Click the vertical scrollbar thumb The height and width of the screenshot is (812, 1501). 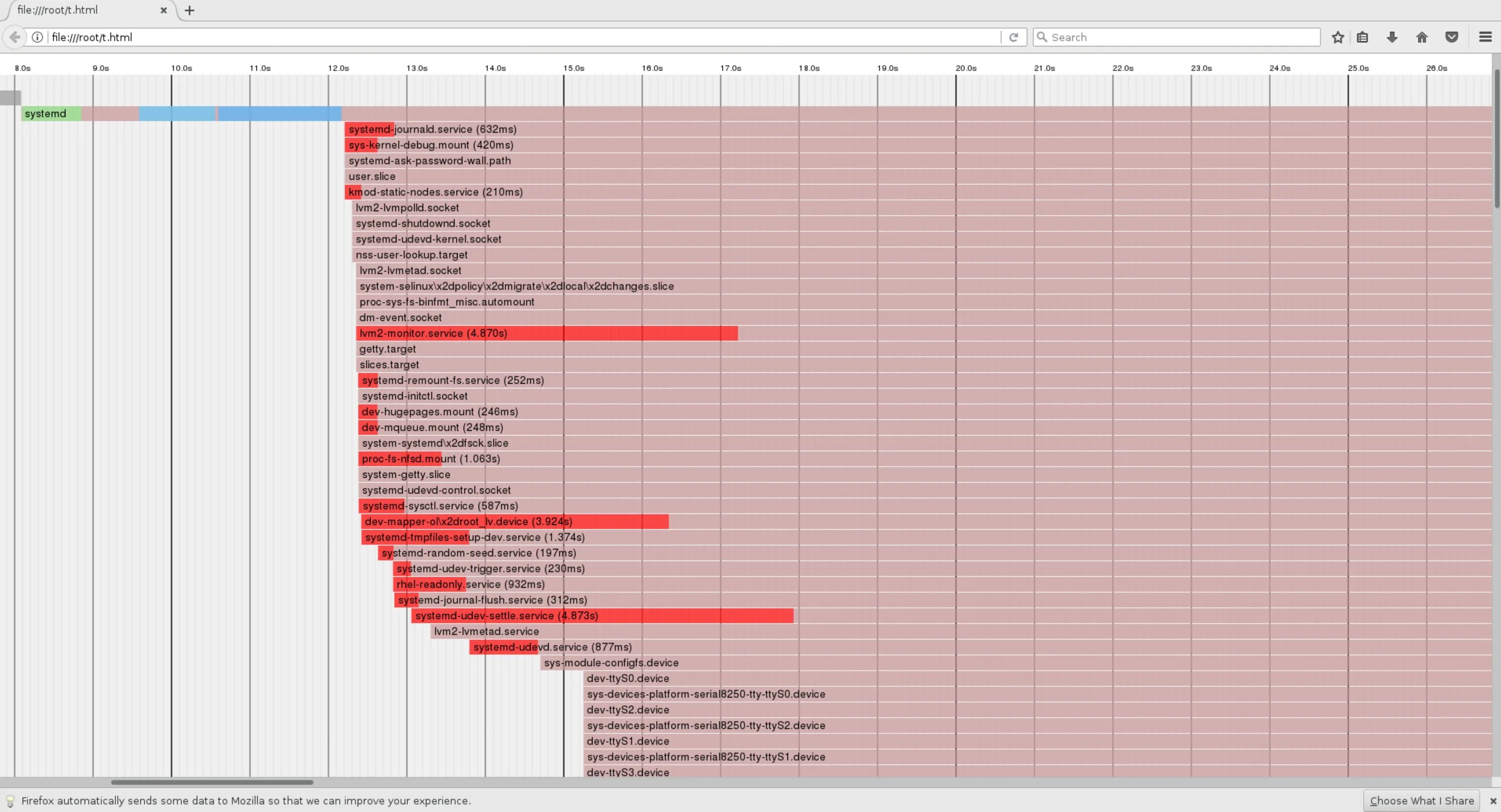(1496, 139)
